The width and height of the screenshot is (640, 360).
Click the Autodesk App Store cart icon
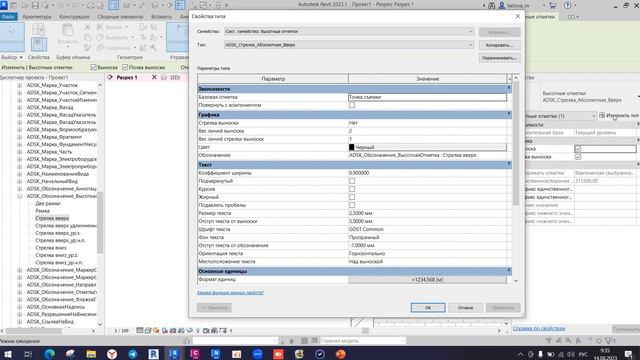tap(553, 5)
